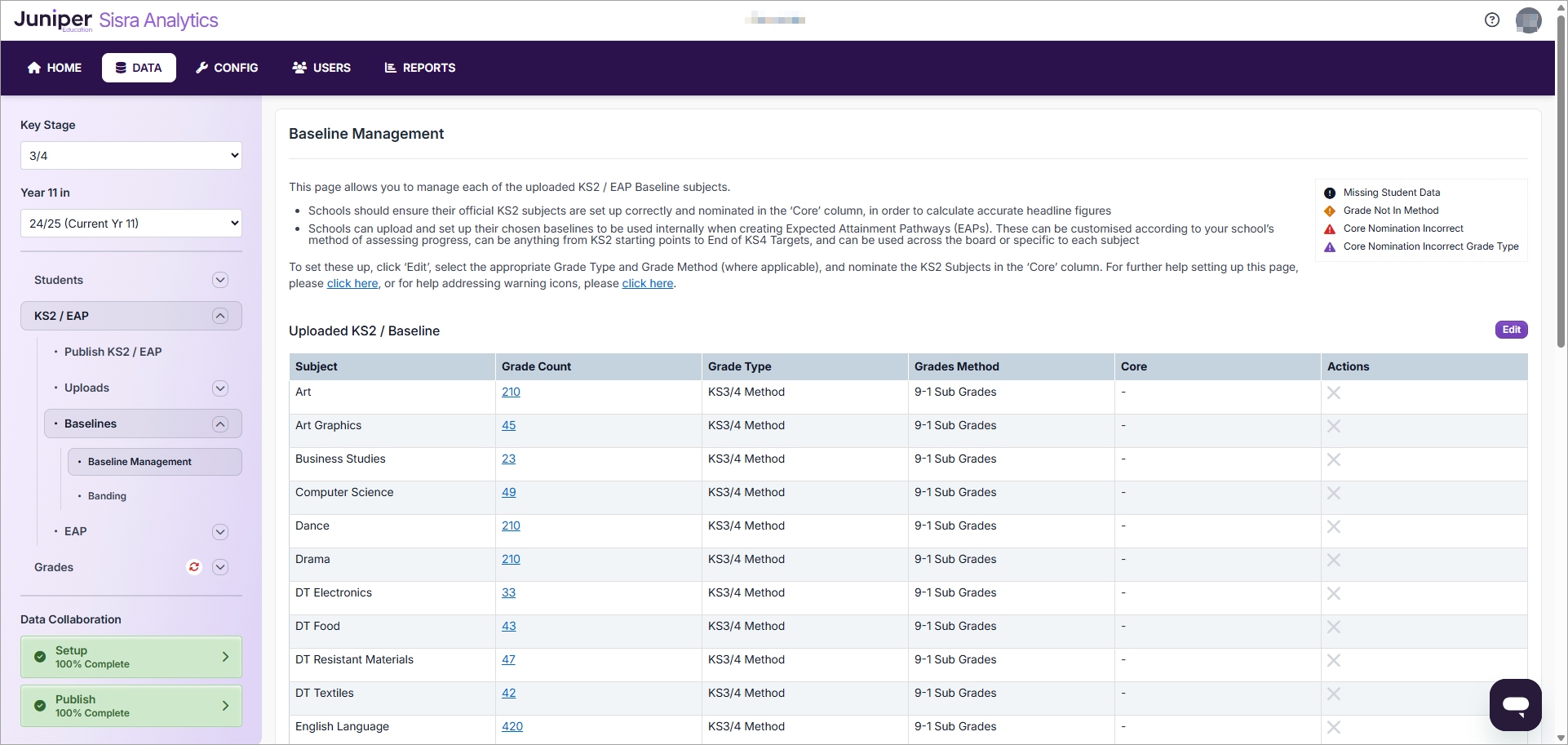Viewport: 1568px width, 745px height.
Task: Collapse the KS2 / EAP section
Action: pyautogui.click(x=219, y=316)
